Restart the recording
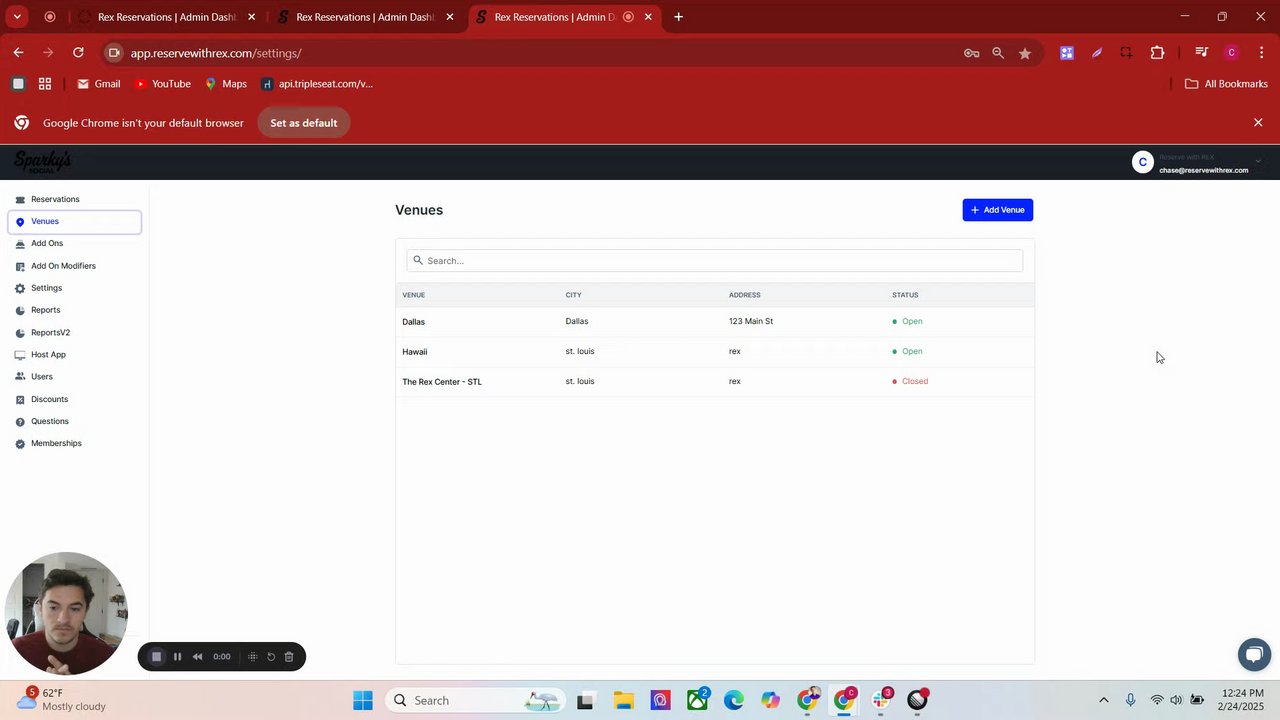The height and width of the screenshot is (720, 1280). (271, 657)
